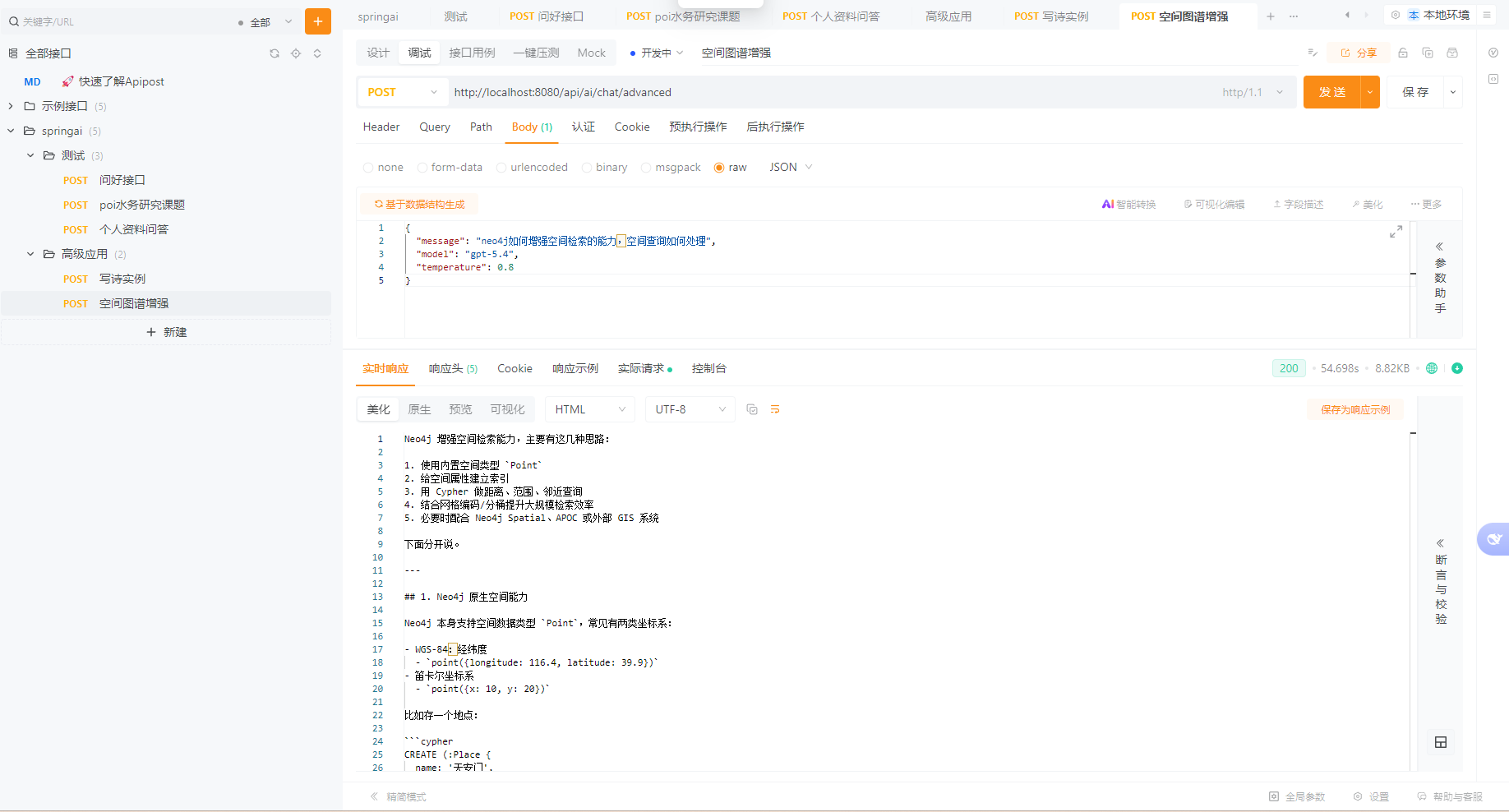Open the 控制台 tab
The height and width of the screenshot is (812, 1509).
click(x=708, y=369)
